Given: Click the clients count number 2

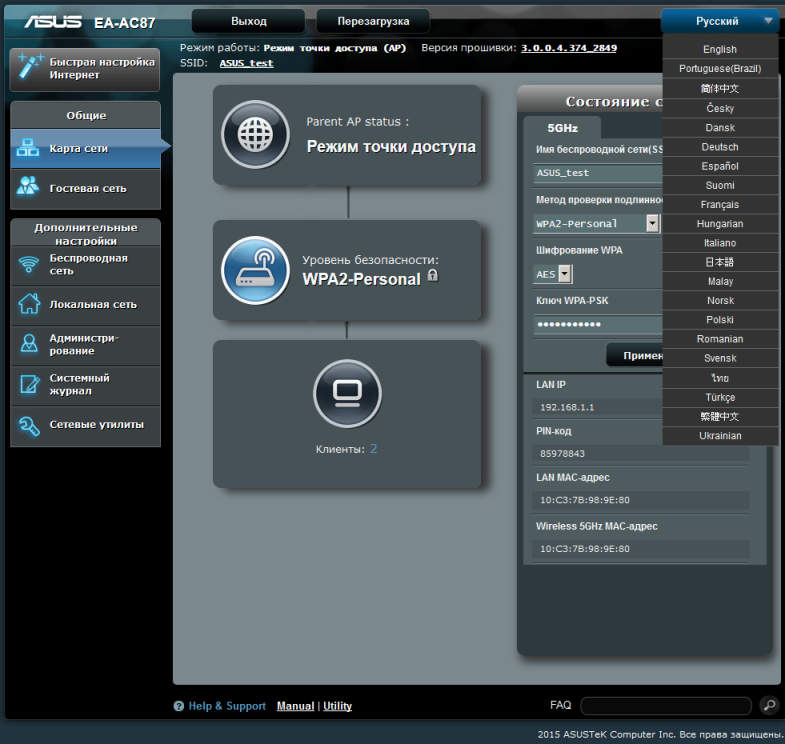Looking at the screenshot, I should 373,449.
